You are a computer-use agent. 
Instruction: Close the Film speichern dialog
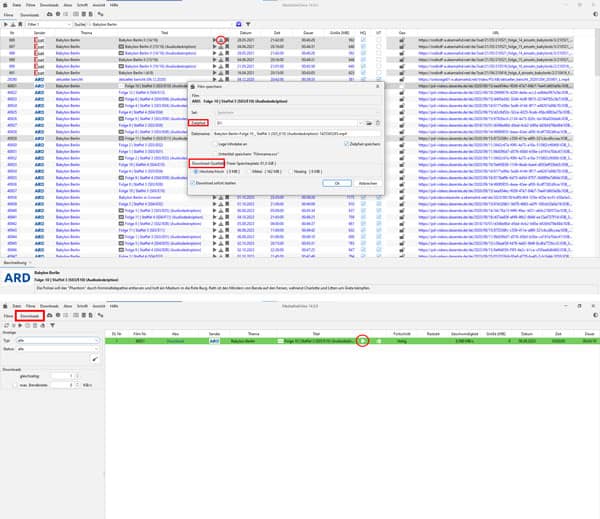click(378, 86)
